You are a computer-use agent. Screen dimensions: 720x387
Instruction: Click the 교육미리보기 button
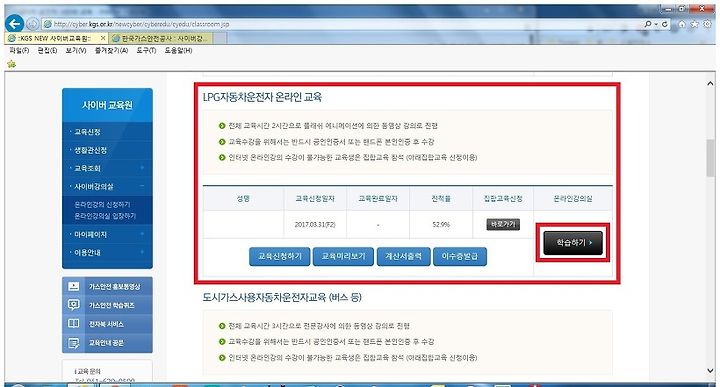pyautogui.click(x=343, y=257)
